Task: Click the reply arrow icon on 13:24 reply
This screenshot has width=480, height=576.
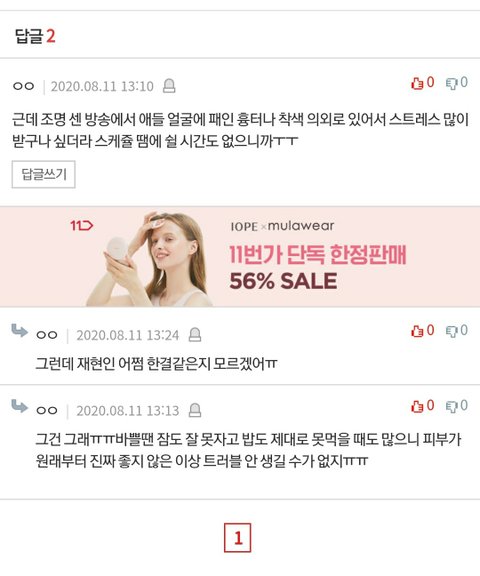Action: coord(19,330)
